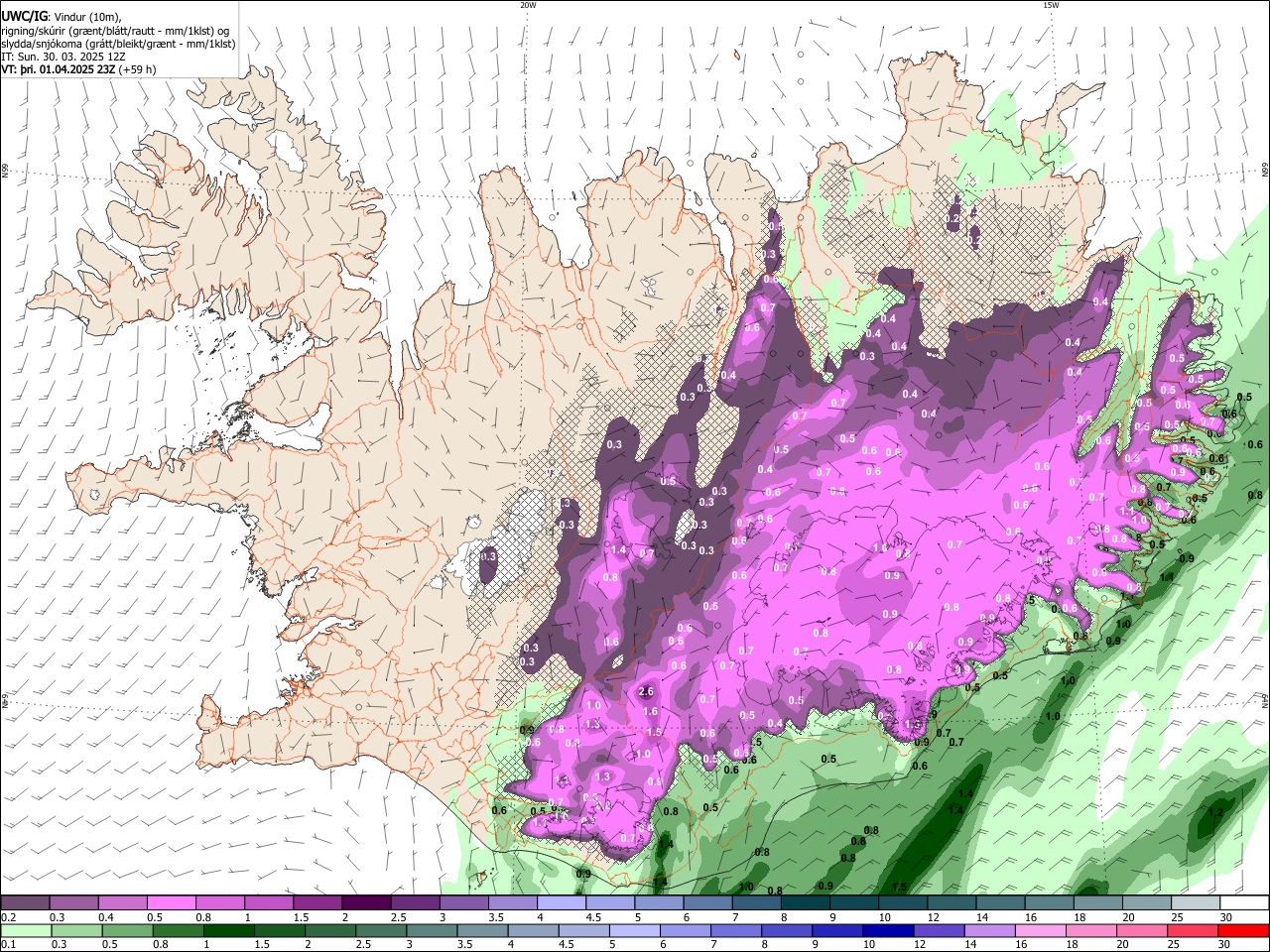Click the '2.6' precipitation value on map
Viewport: 1270px width, 952px height.
[646, 691]
